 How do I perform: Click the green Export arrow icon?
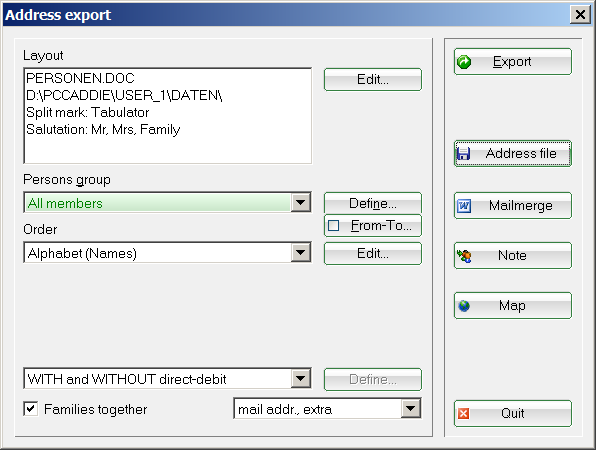point(464,62)
